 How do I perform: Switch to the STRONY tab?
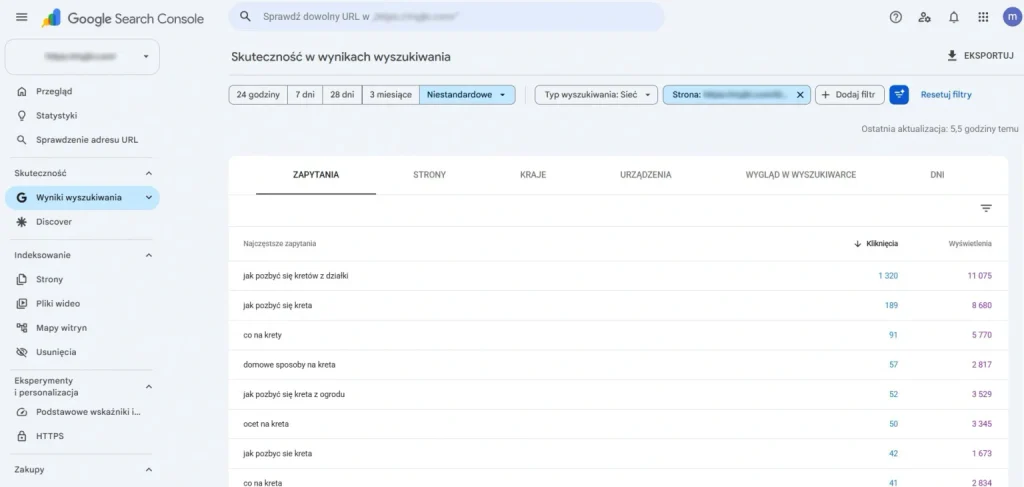(x=430, y=175)
